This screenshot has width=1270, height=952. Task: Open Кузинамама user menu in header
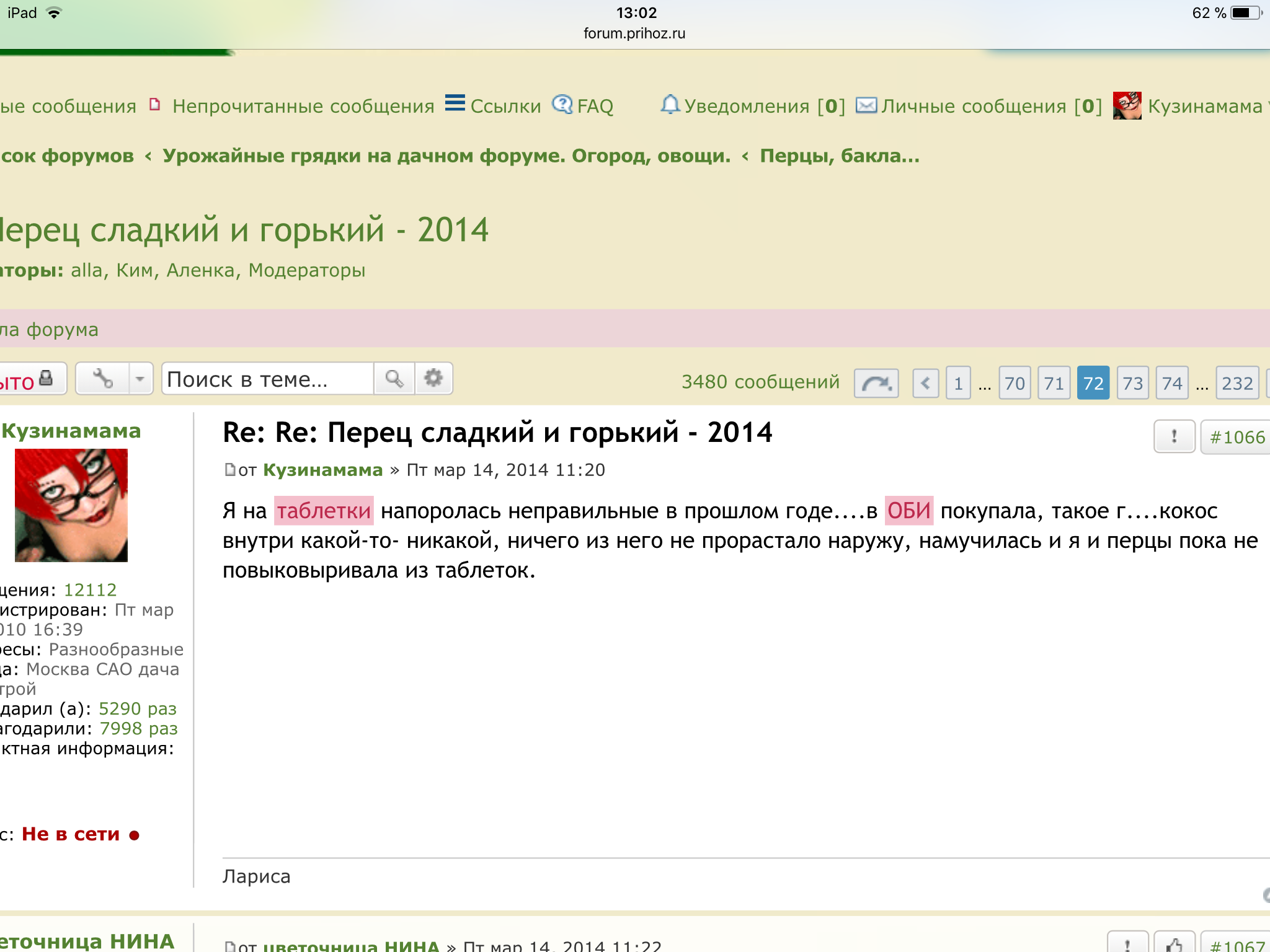point(1205,106)
